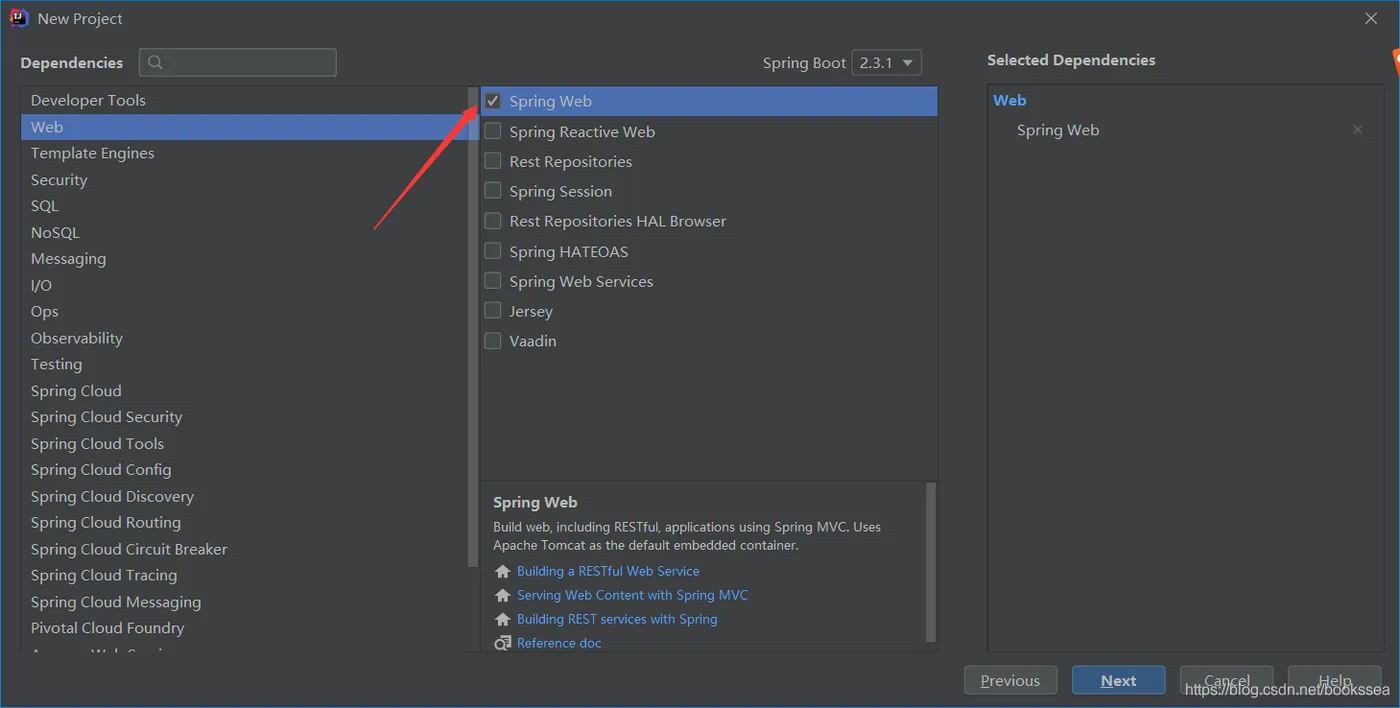Tick the Spring Session checkbox
The height and width of the screenshot is (708, 1400).
(493, 191)
